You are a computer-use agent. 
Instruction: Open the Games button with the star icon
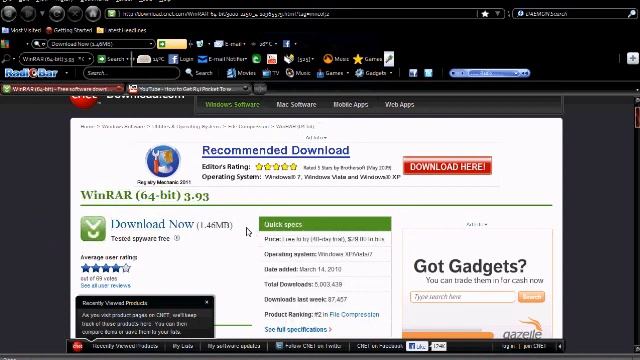(367, 59)
